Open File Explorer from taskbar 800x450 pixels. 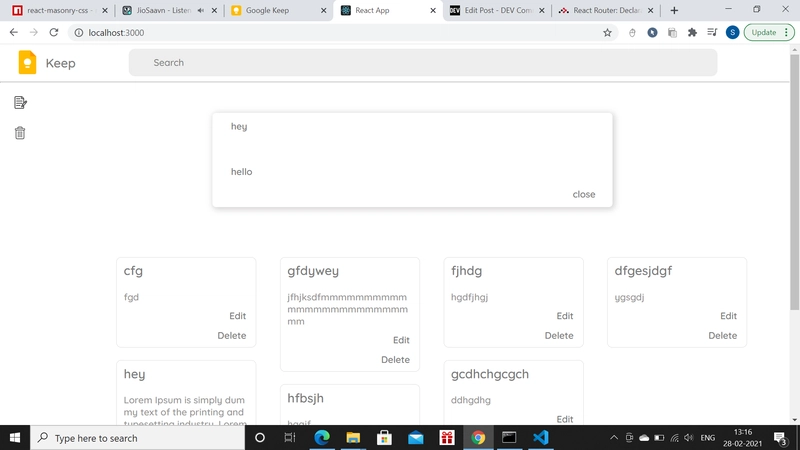[x=353, y=438]
